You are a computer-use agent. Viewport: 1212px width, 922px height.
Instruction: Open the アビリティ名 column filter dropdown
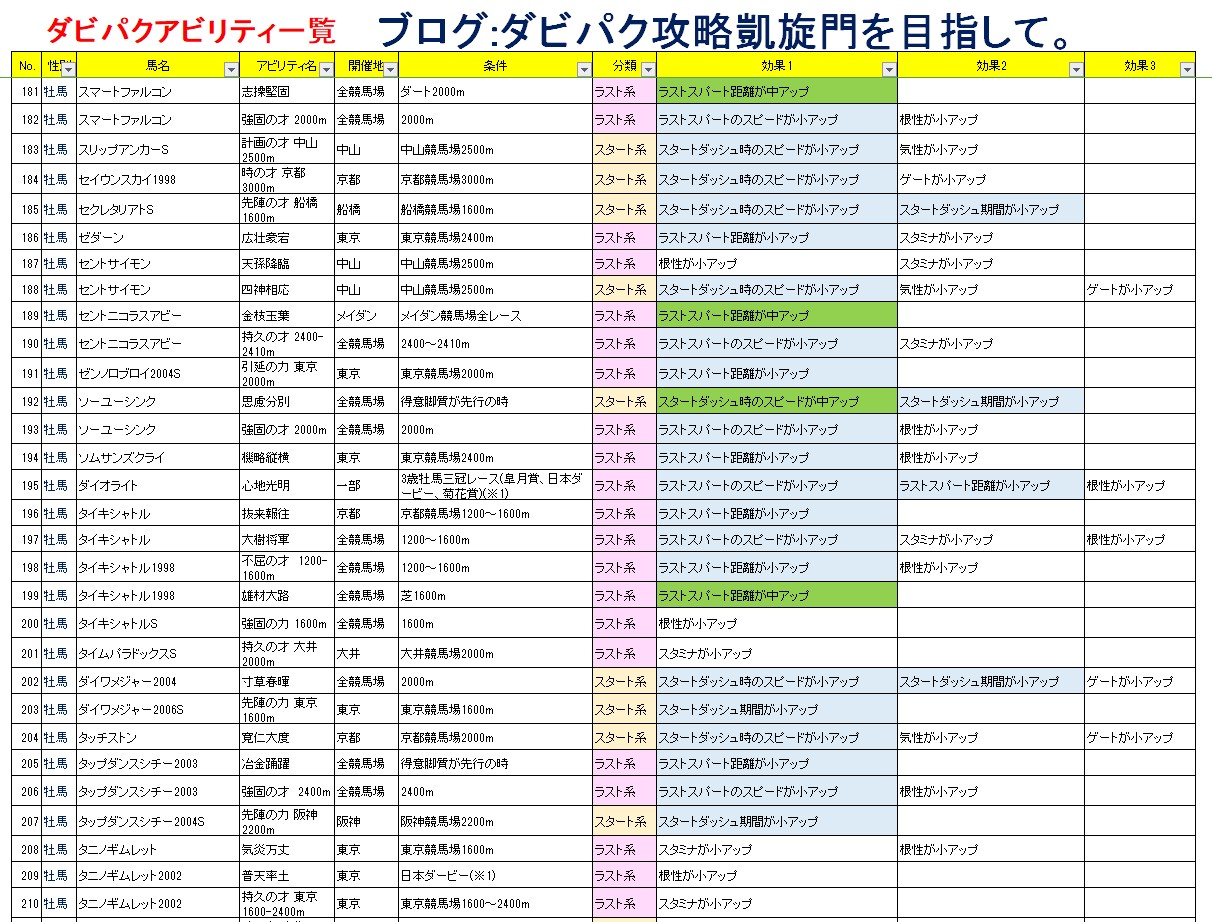pos(326,69)
